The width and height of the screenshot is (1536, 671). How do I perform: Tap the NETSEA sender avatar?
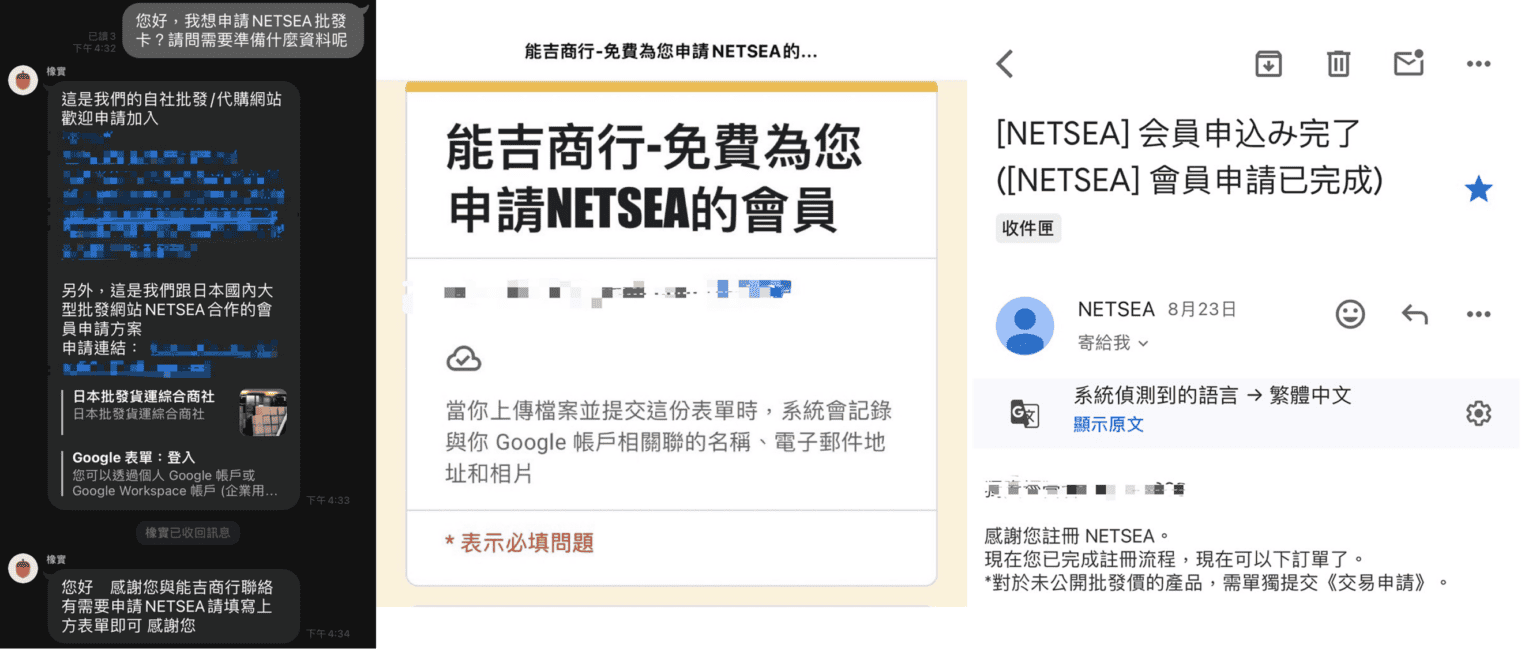click(x=1025, y=326)
